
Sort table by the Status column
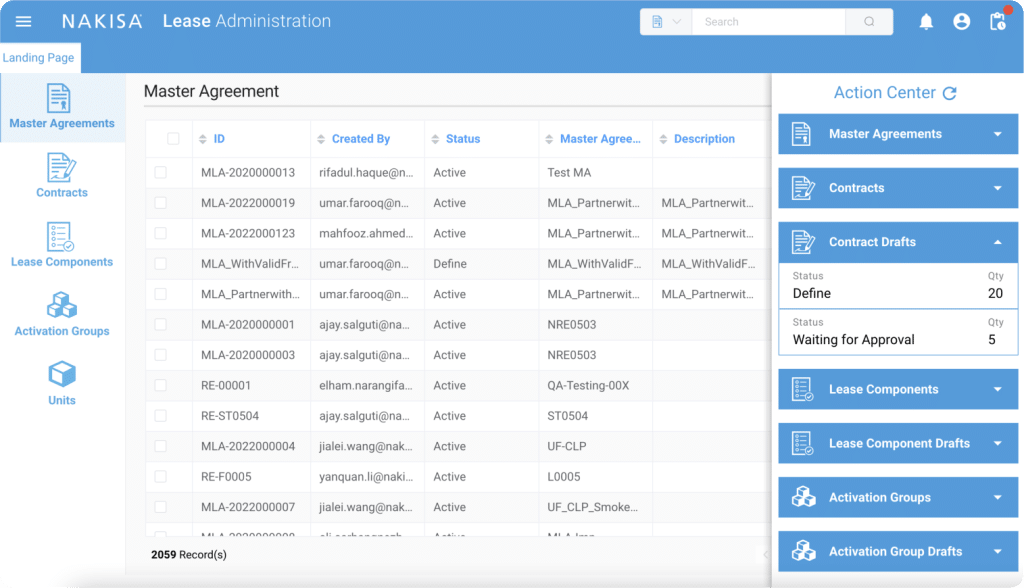point(463,139)
